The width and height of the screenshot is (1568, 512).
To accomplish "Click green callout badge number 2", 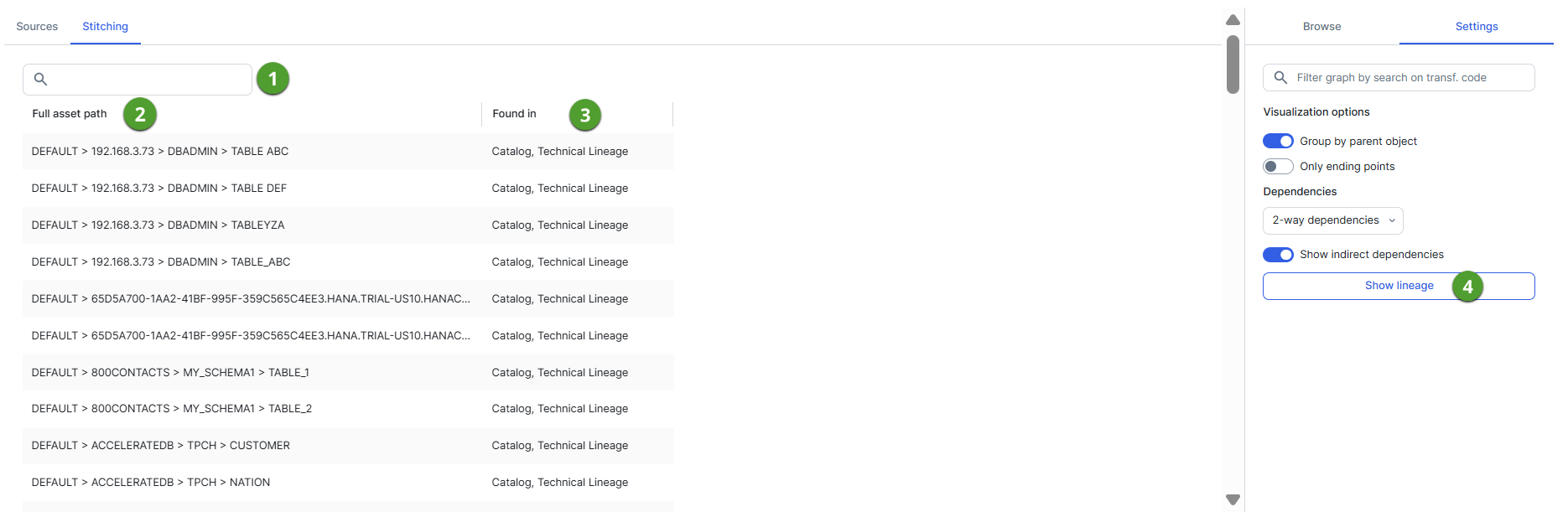I will click(140, 114).
